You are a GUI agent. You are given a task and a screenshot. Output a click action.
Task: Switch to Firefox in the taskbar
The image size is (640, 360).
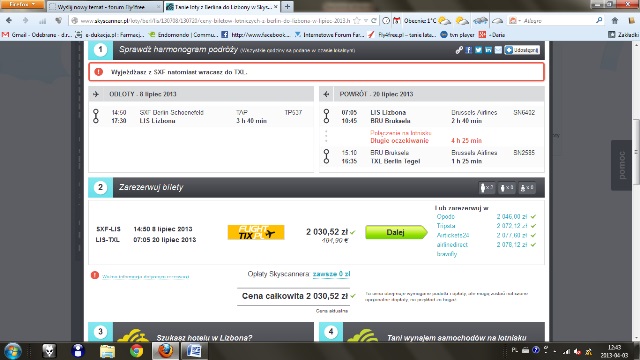[165, 351]
